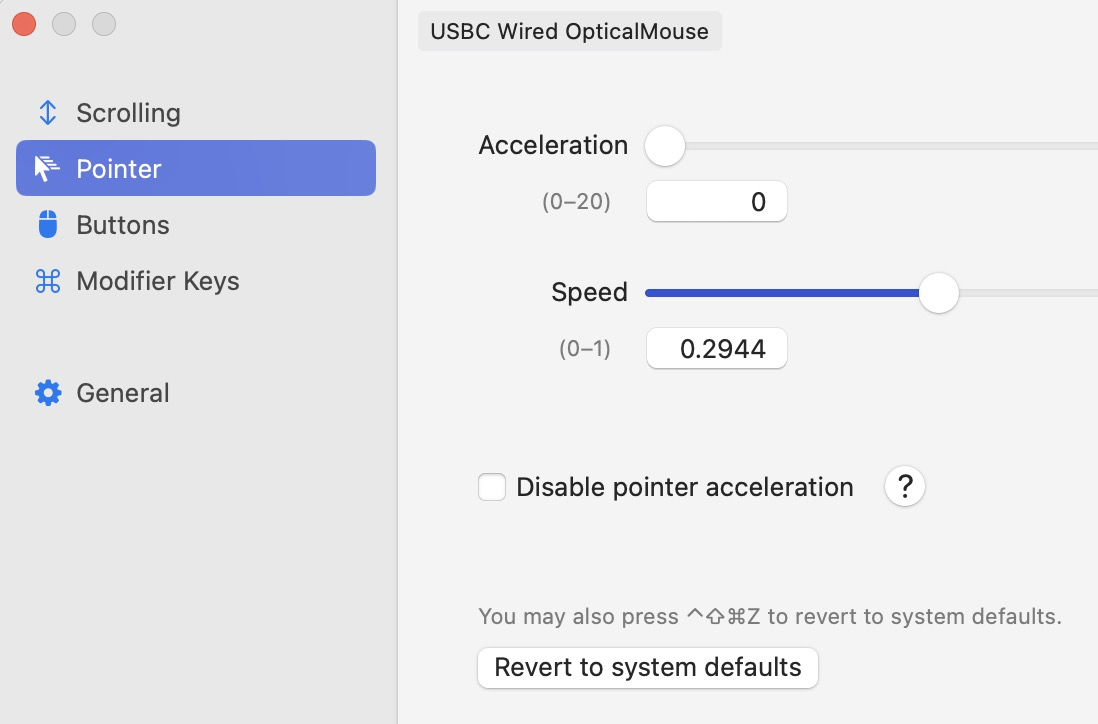Click Revert to system defaults button

[x=648, y=667]
